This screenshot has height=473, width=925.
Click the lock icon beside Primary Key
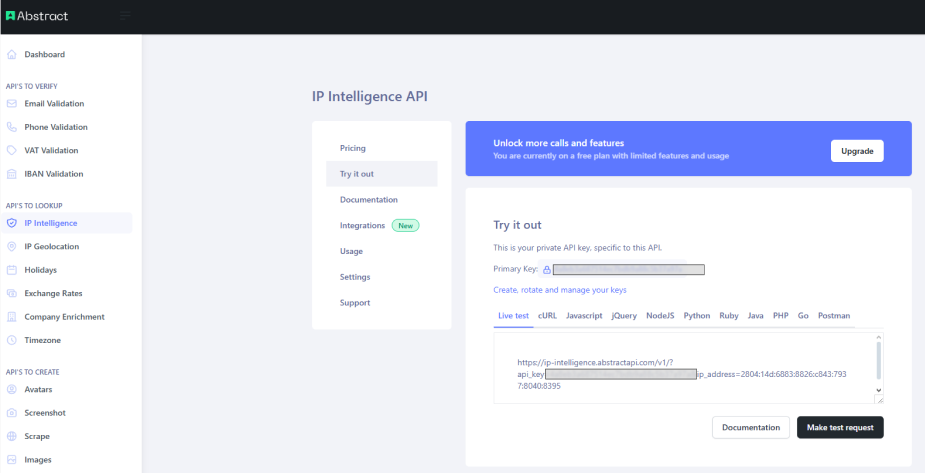pos(547,269)
